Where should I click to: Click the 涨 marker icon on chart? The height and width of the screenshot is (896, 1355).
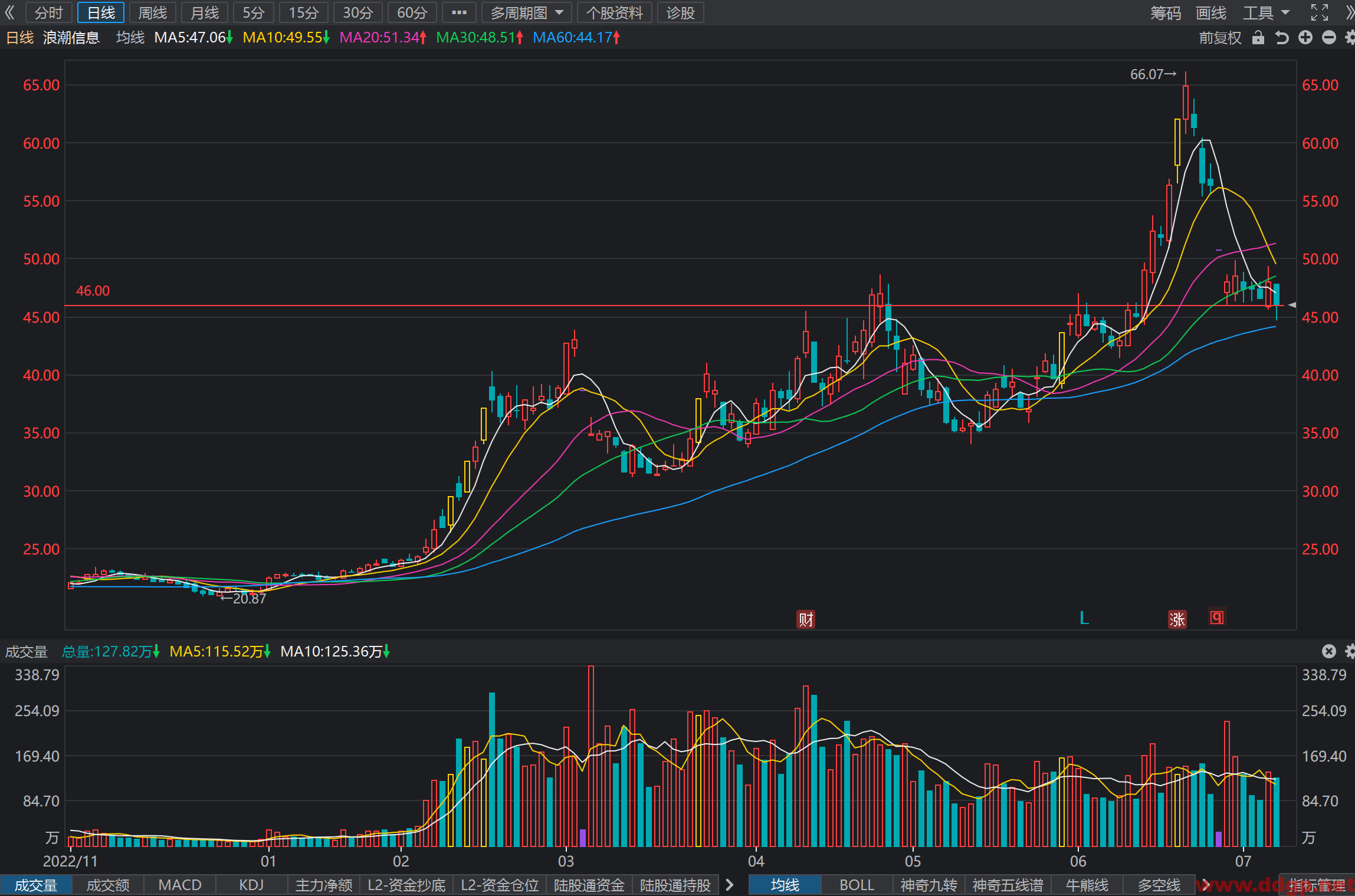[x=1177, y=619]
